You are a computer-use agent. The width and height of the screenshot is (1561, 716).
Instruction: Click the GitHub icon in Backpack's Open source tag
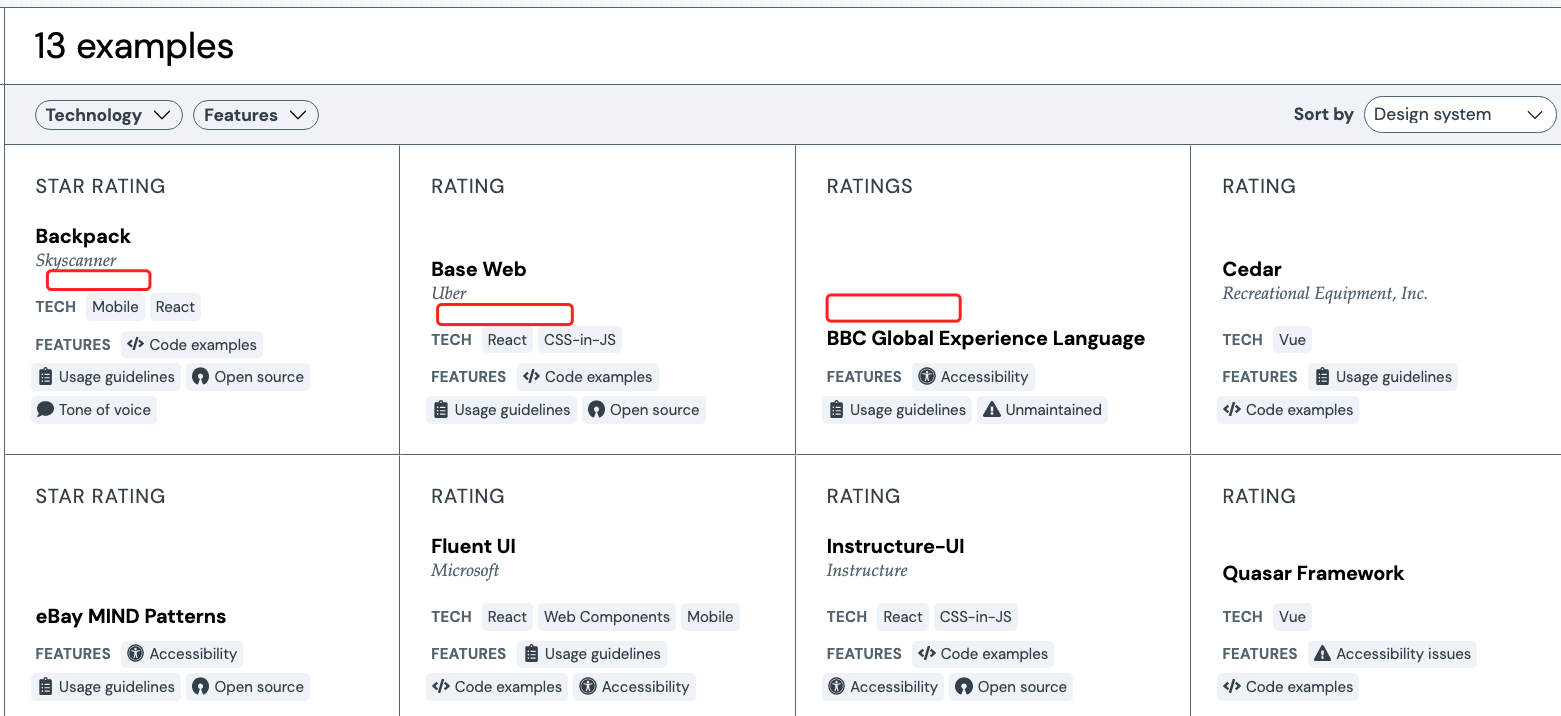coord(201,377)
